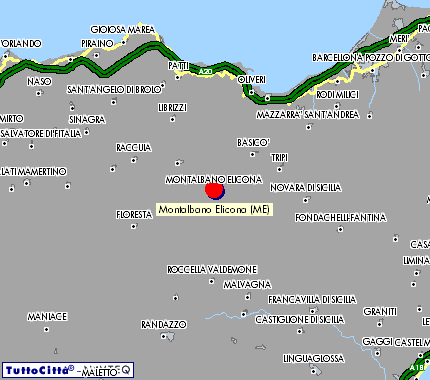
Task: Click the Gioiosa Marea label
Action: [123, 29]
